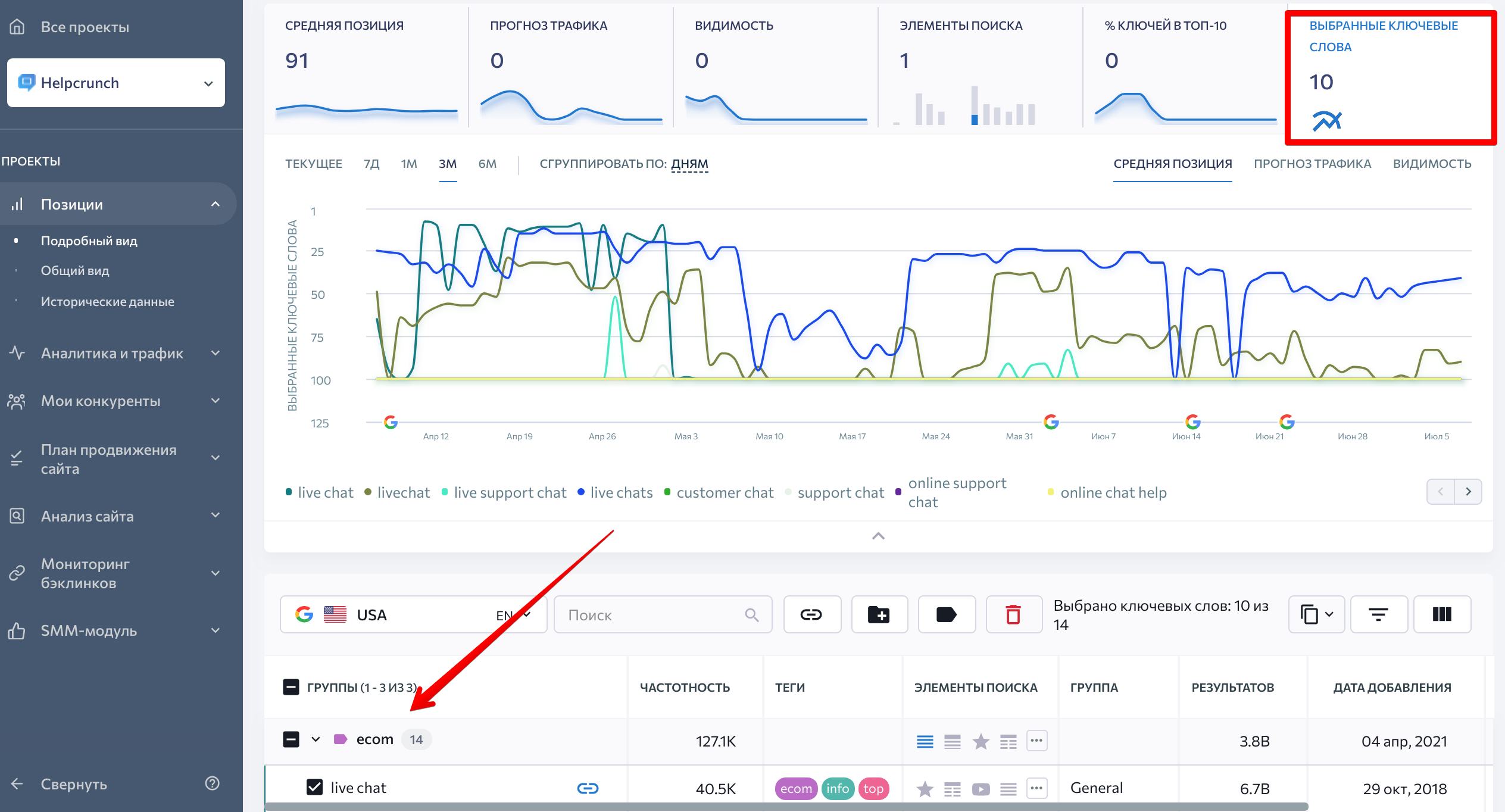Click the tag label toolbar icon
Viewport: 1505px width, 812px height.
[946, 614]
